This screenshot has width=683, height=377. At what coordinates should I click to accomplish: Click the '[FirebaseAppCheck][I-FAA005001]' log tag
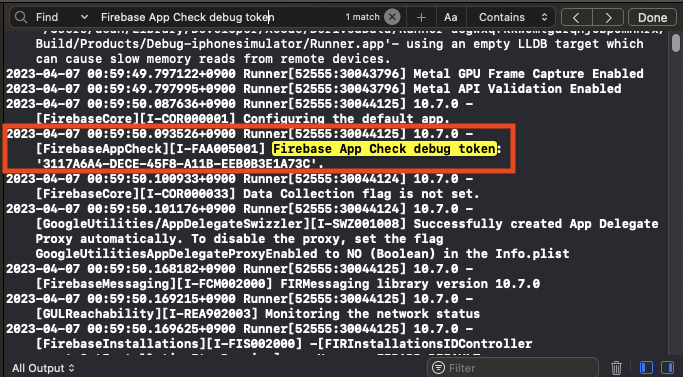(x=151, y=149)
